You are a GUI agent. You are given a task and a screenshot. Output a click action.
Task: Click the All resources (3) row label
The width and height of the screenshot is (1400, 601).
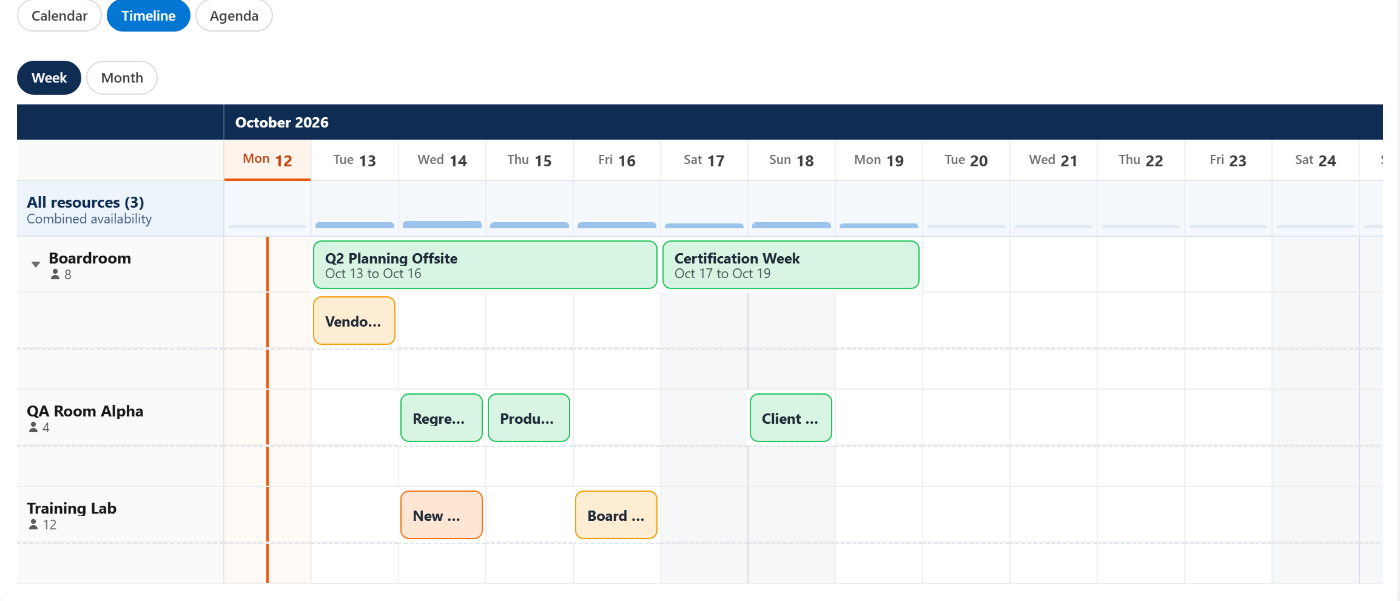tap(85, 202)
